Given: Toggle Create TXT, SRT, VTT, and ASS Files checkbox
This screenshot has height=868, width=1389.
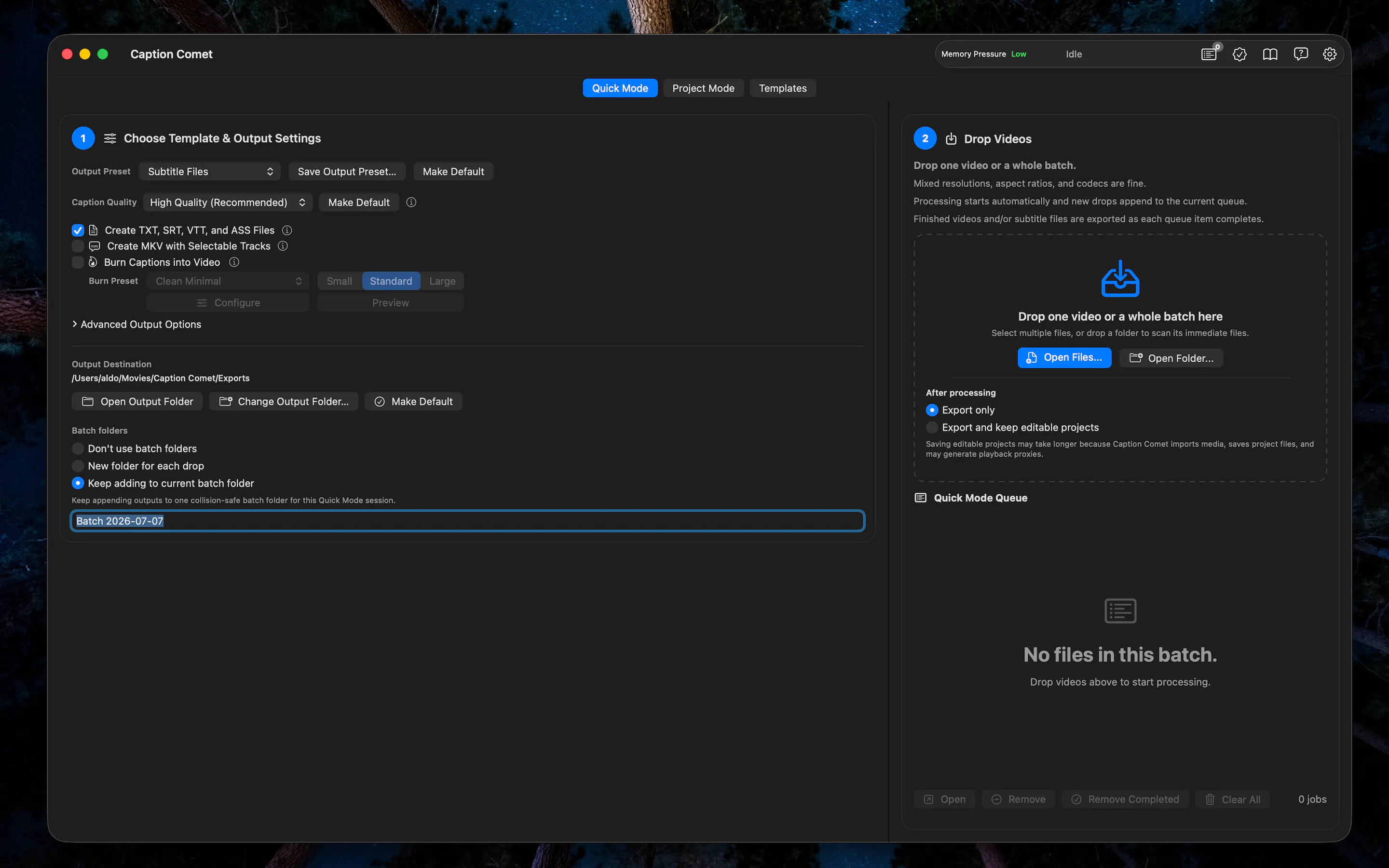Looking at the screenshot, I should click(x=78, y=230).
